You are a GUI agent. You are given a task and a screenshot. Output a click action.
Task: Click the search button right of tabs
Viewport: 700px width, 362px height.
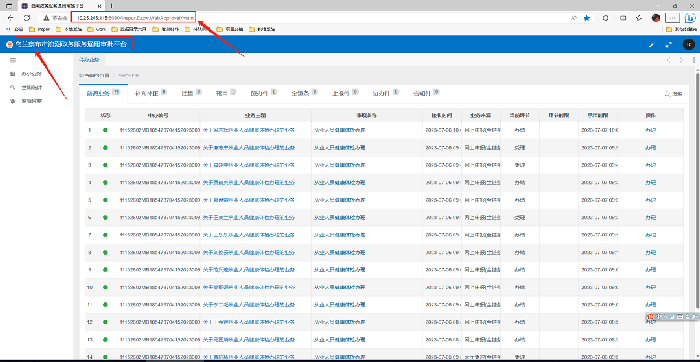[673, 94]
